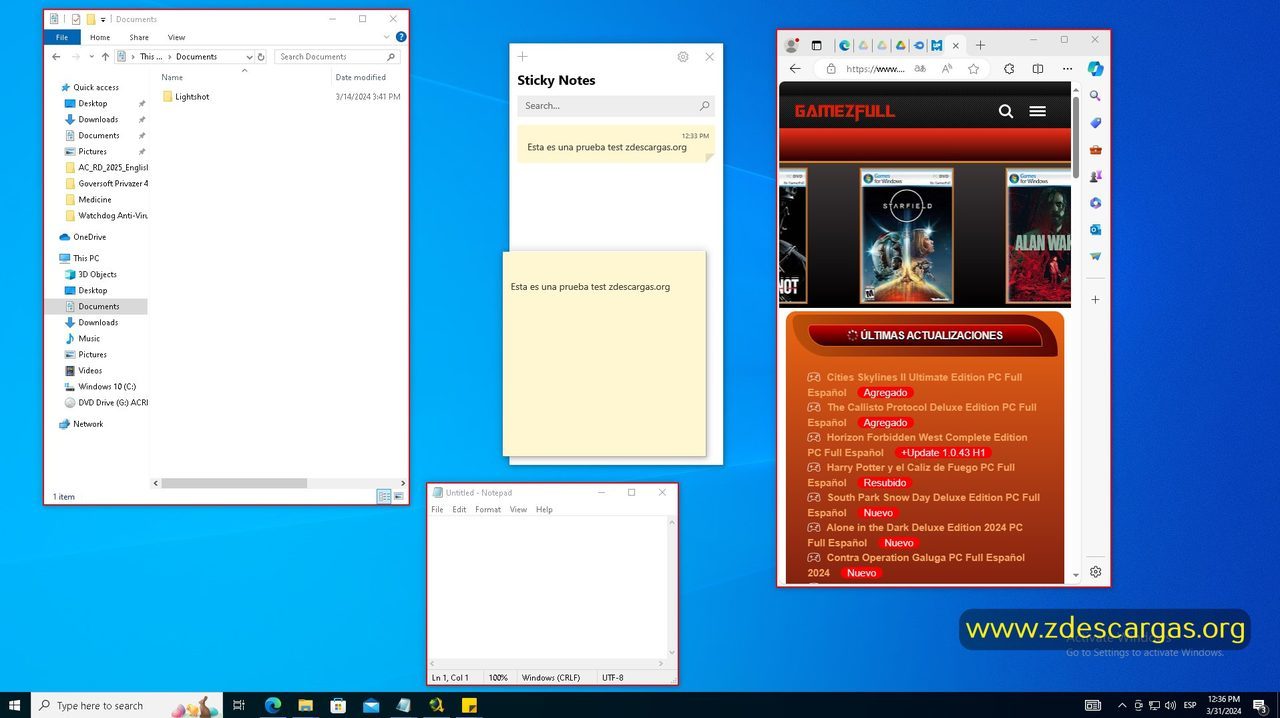The image size is (1280, 718).
Task: Open the Notepad View menu
Action: click(518, 509)
